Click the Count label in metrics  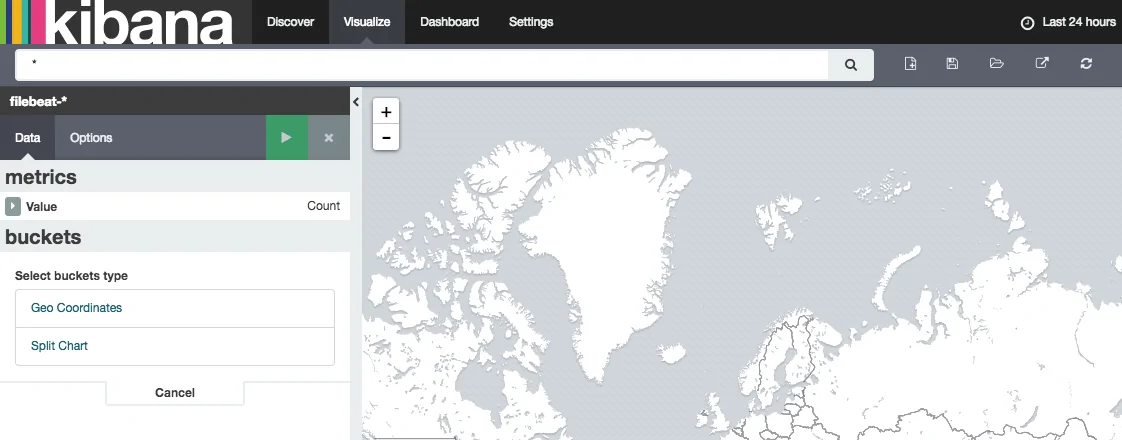[323, 206]
